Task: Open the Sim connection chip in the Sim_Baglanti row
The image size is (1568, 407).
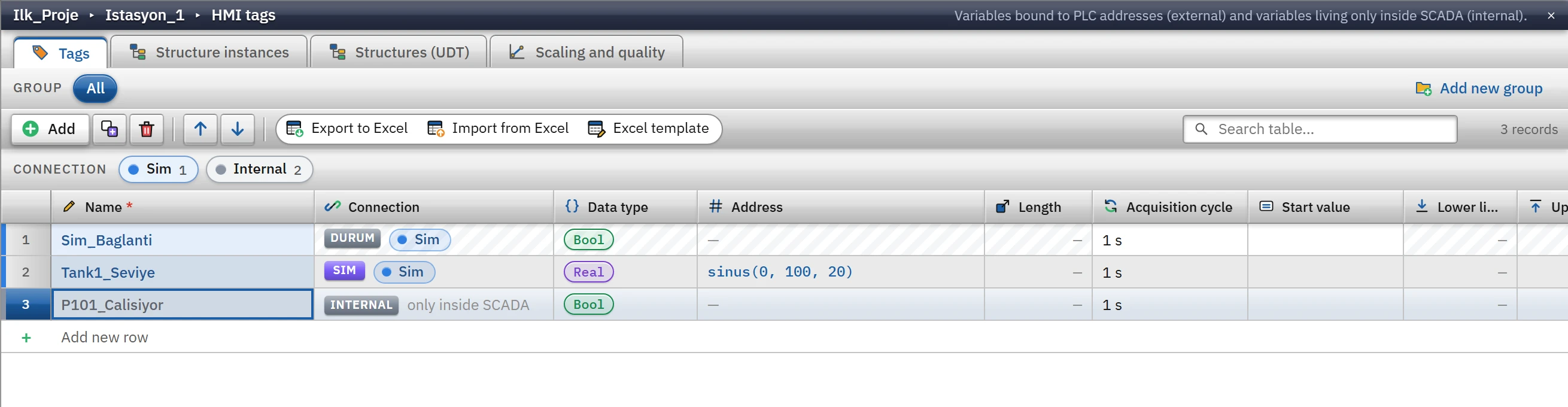Action: pyautogui.click(x=420, y=239)
